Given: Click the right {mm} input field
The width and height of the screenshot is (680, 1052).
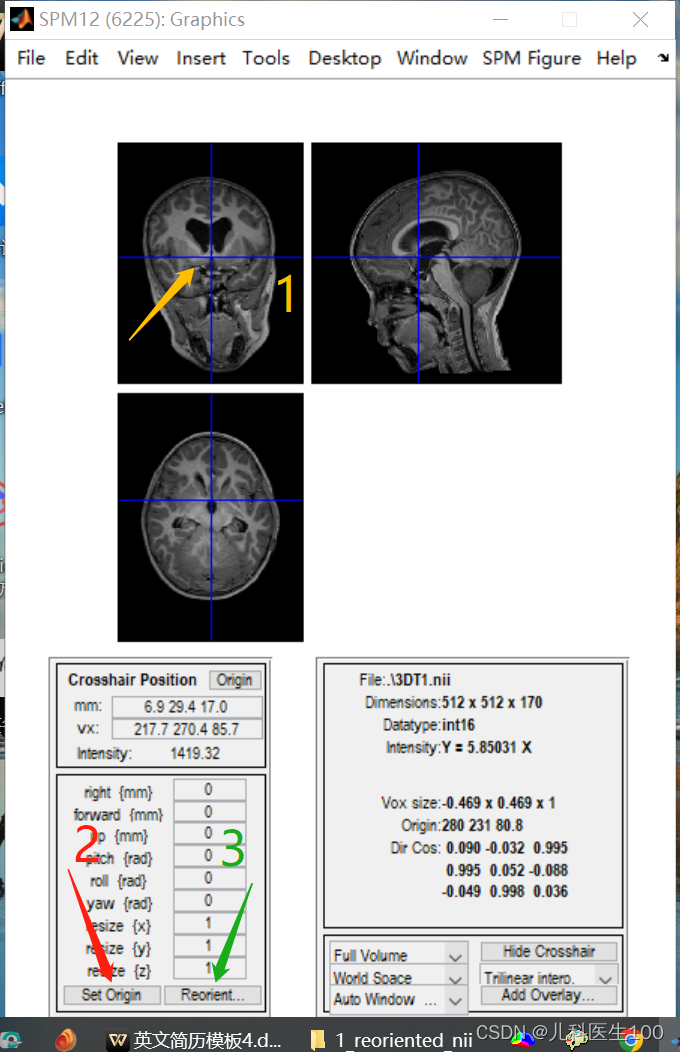Looking at the screenshot, I should point(209,790).
